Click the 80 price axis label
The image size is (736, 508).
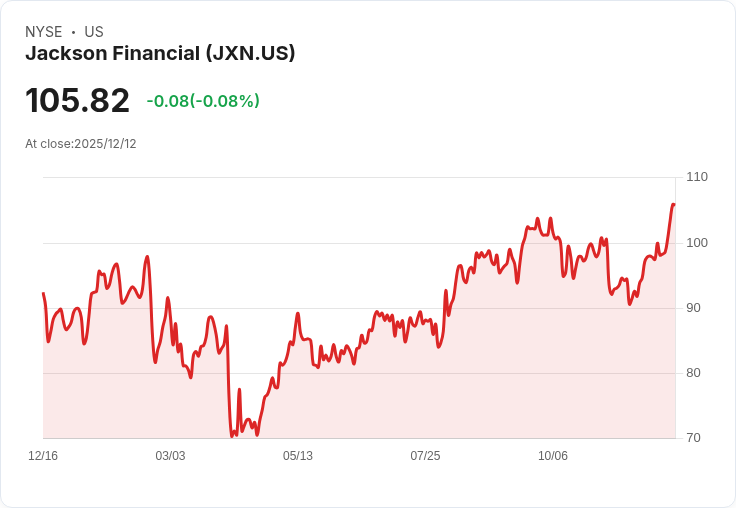(693, 373)
